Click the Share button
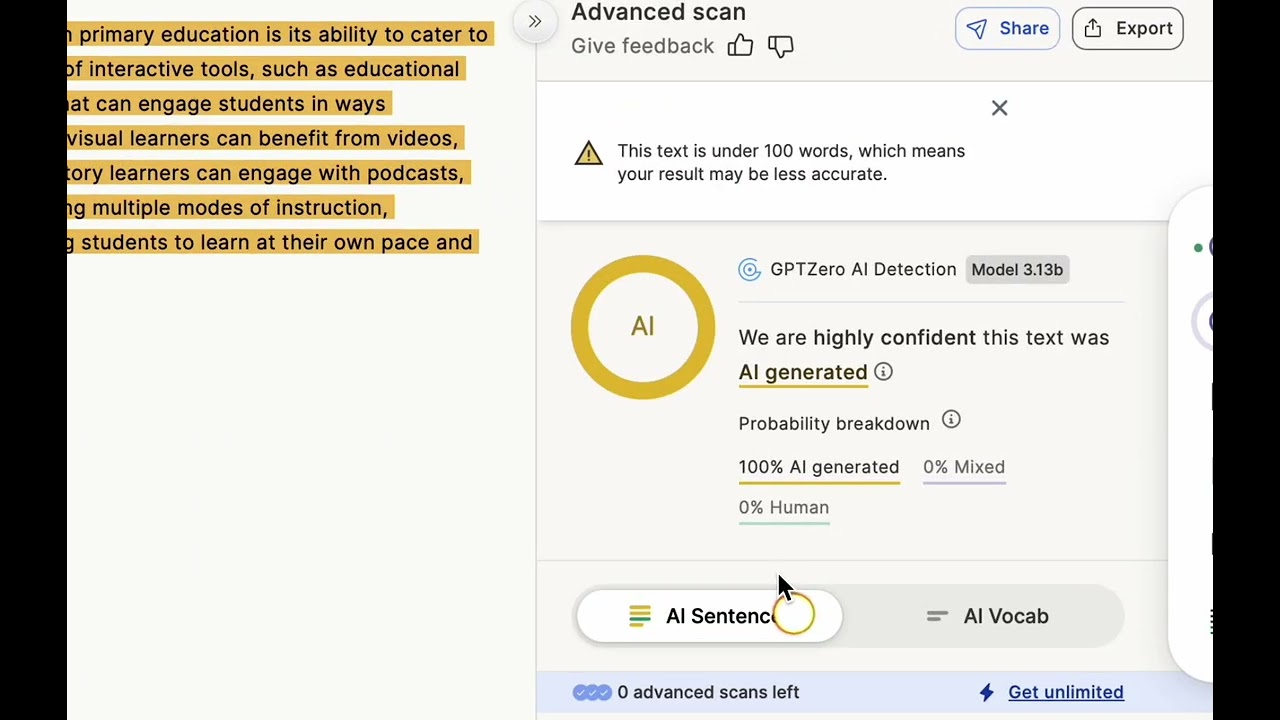Viewport: 1280px width, 720px height. click(1007, 28)
